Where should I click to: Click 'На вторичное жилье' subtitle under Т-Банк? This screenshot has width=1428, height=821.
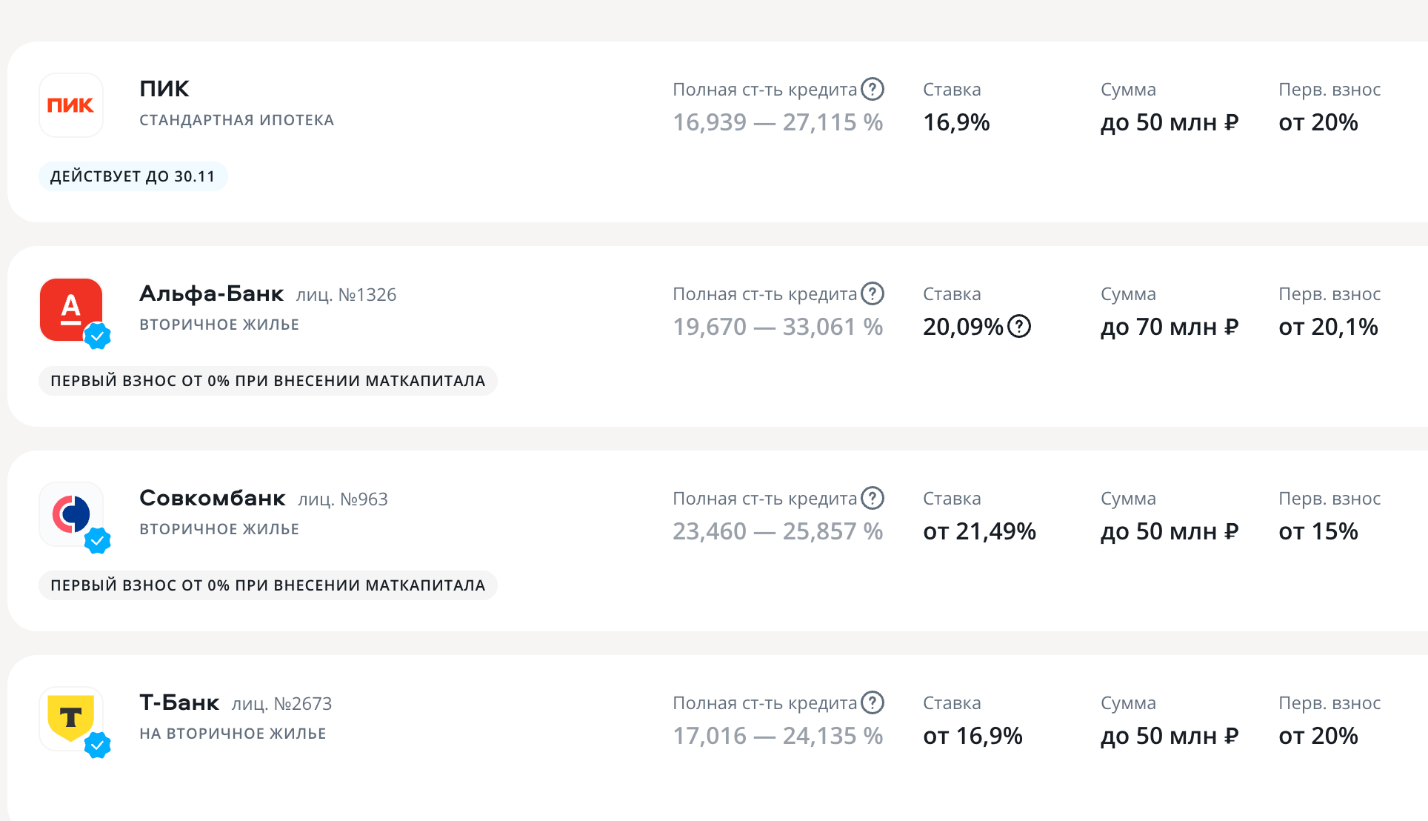point(232,734)
